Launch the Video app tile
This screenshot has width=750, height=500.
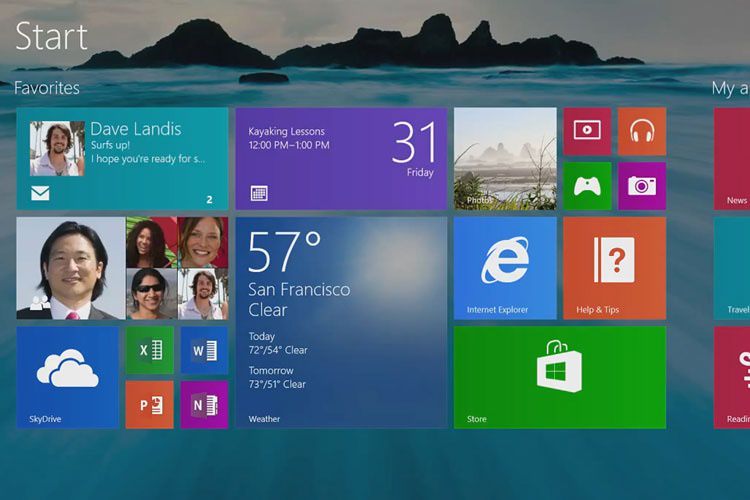pyautogui.click(x=587, y=131)
